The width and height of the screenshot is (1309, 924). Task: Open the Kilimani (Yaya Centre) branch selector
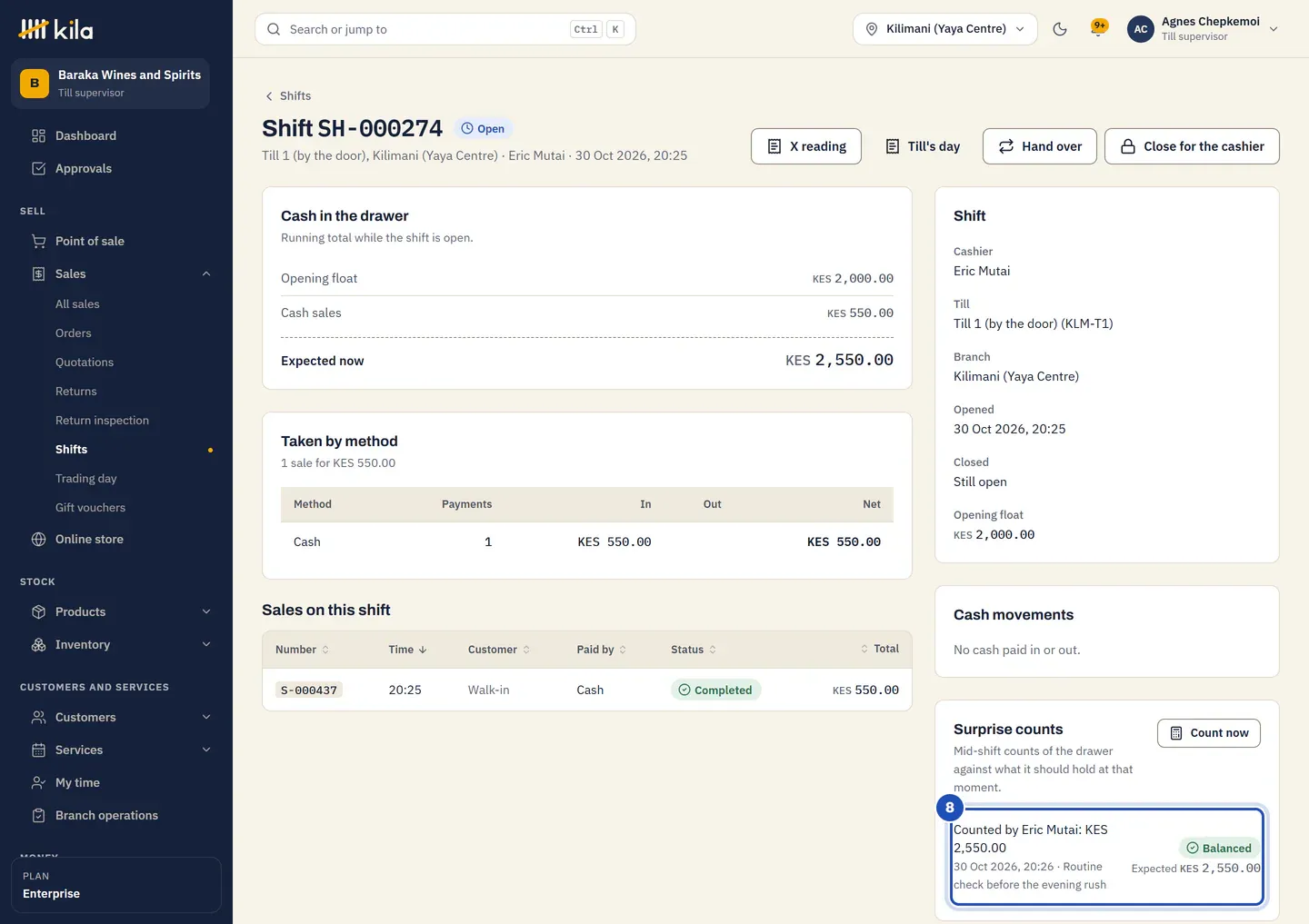tap(945, 29)
